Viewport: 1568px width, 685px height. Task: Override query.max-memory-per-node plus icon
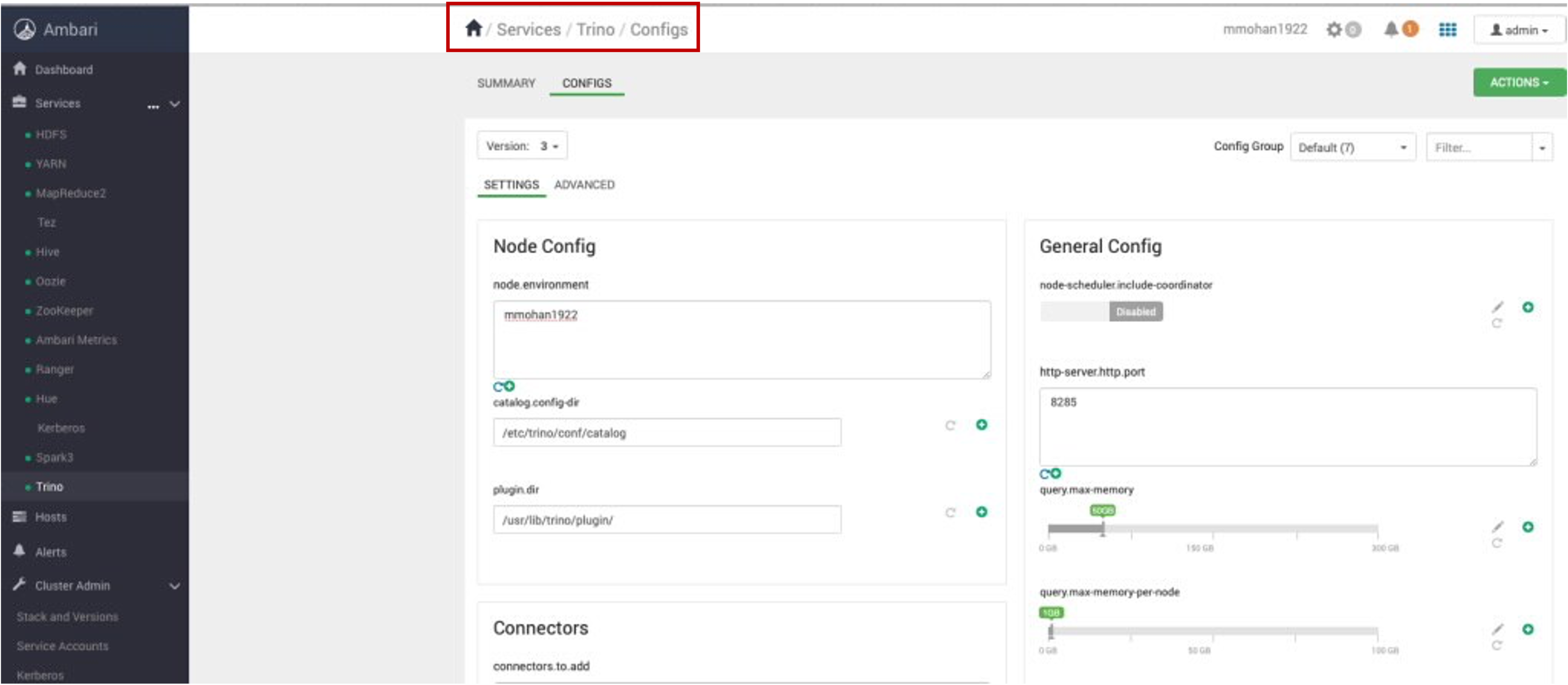[1528, 629]
